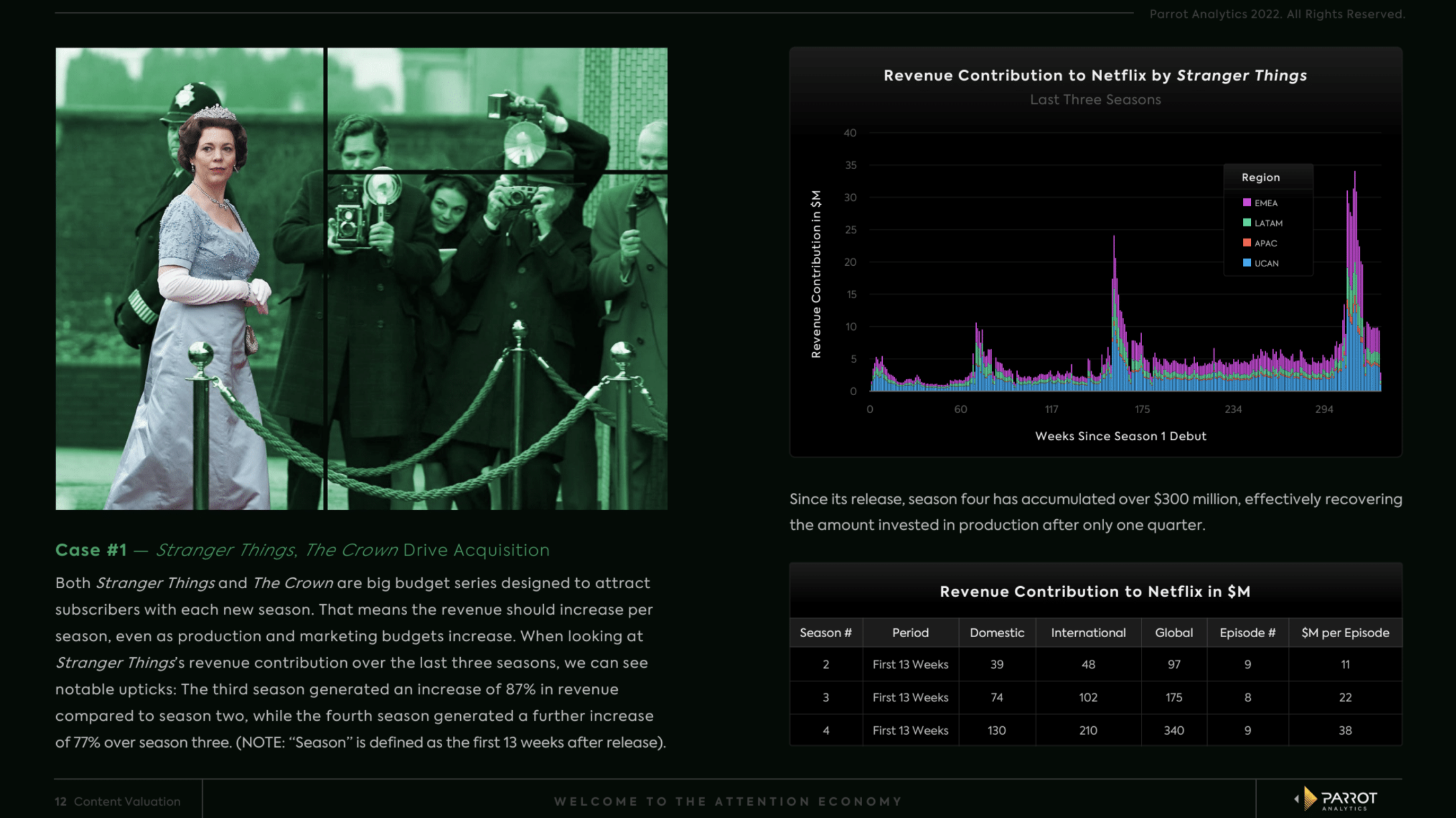Click the y-axis value 25
This screenshot has width=1456, height=818.
click(x=850, y=230)
